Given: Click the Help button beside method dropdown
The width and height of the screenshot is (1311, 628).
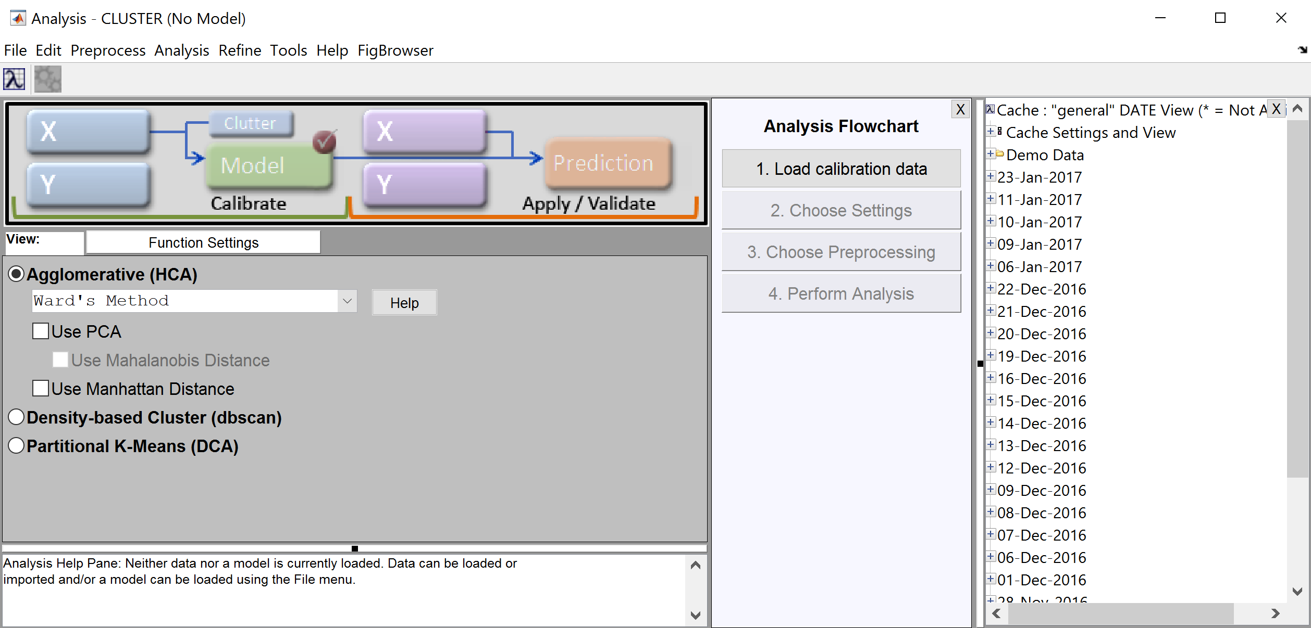Looking at the screenshot, I should pos(404,303).
